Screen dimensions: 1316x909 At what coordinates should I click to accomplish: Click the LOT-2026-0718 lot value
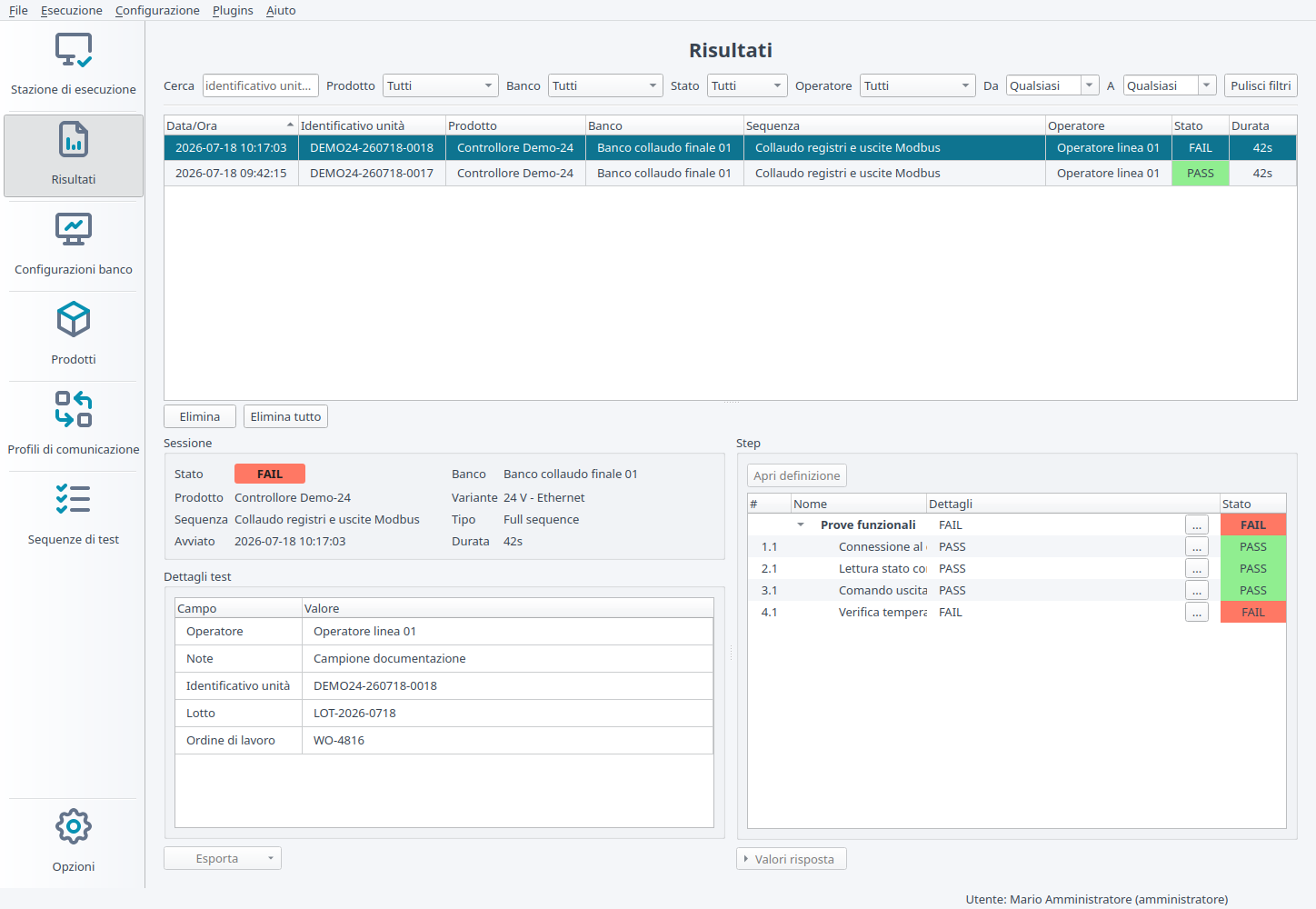[354, 713]
